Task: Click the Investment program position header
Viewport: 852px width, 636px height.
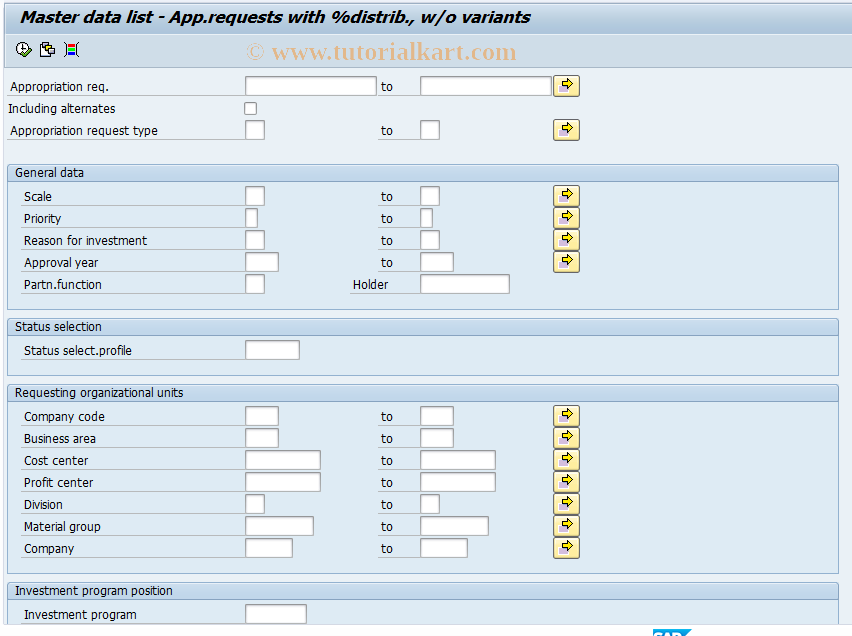Action: [423, 591]
